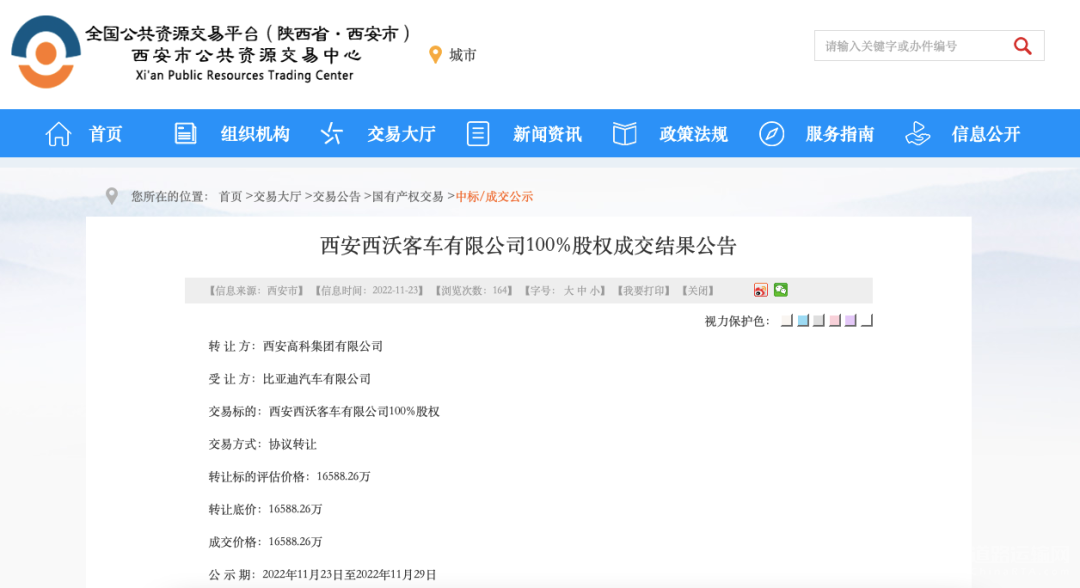Open the 首页 menu item
The image size is (1080, 588).
105,134
